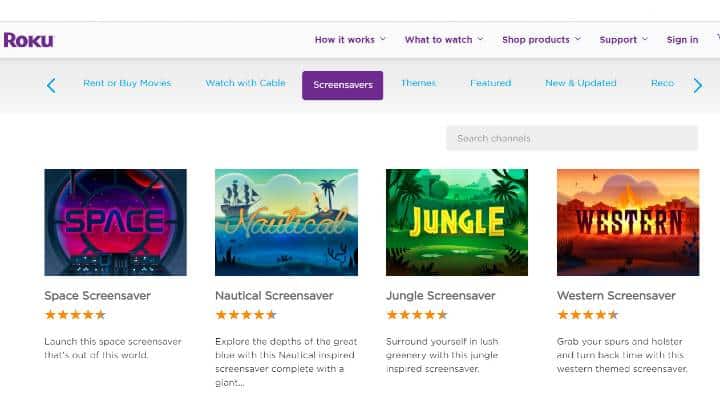Screen dimensions: 720x405
Task: Open the Nautical screensaver thumbnail
Action: pyautogui.click(x=287, y=222)
